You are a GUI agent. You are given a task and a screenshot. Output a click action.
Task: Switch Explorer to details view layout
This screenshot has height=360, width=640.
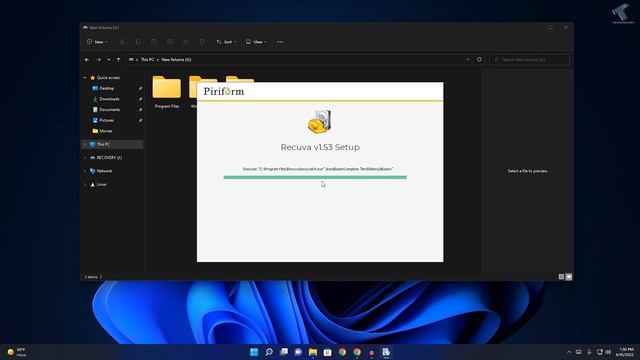561,277
